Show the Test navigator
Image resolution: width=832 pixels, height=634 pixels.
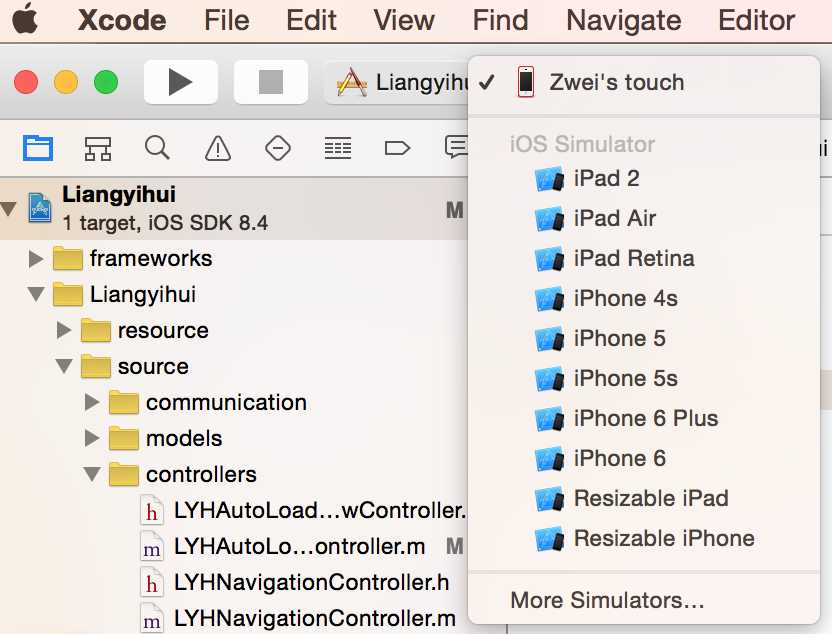(278, 148)
